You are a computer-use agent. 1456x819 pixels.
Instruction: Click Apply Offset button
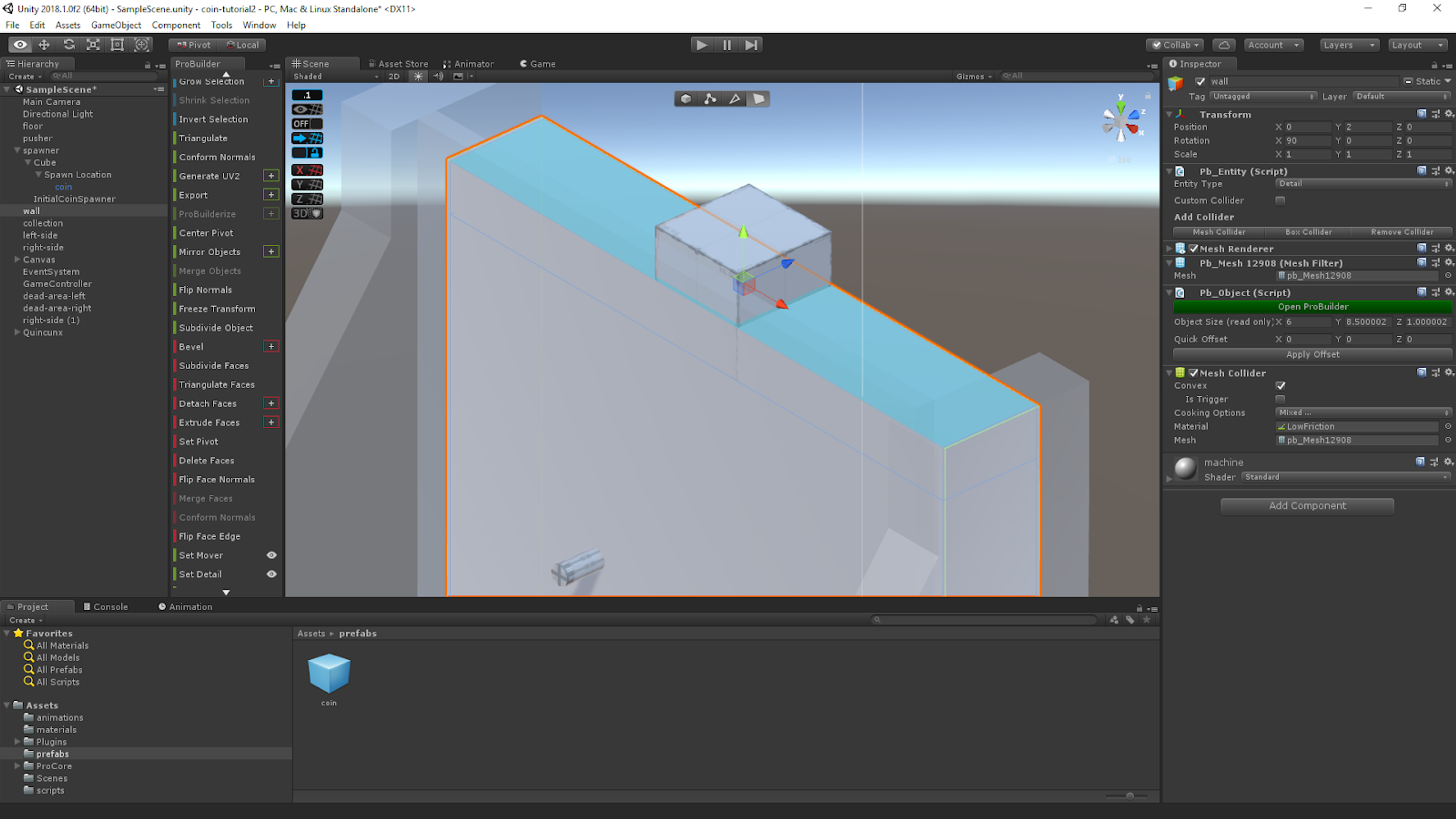coord(1312,355)
